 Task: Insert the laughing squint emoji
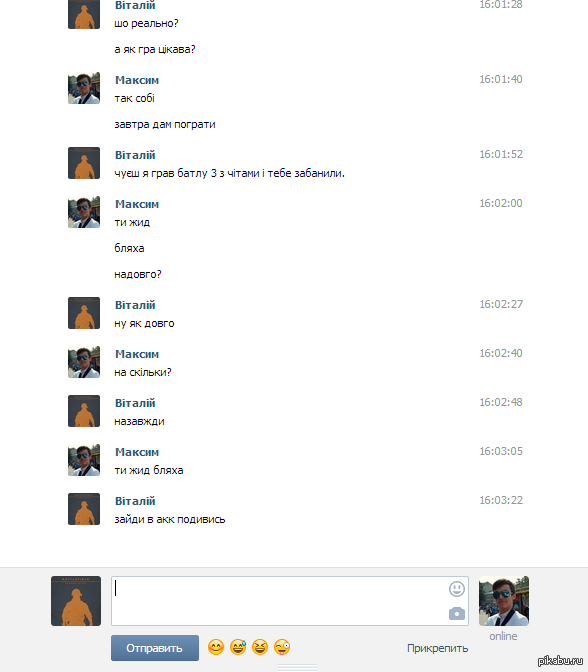[x=260, y=647]
